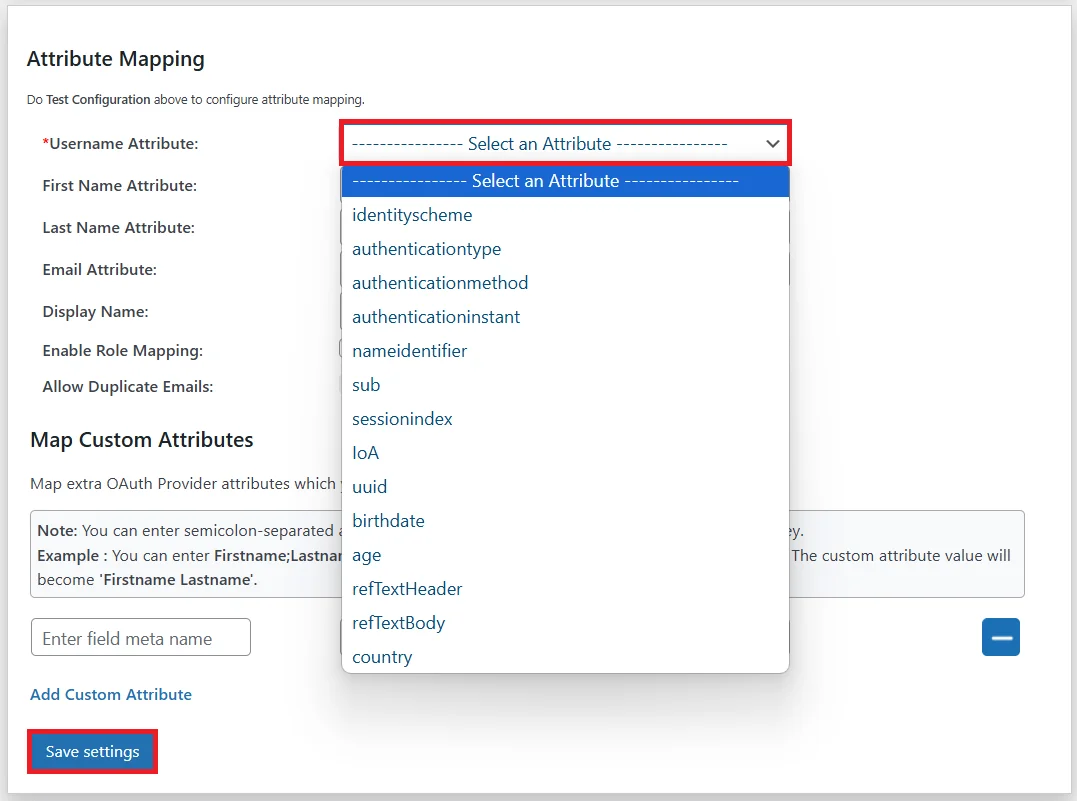Image resolution: width=1077 pixels, height=801 pixels.
Task: Select age attribute option
Action: [x=565, y=555]
